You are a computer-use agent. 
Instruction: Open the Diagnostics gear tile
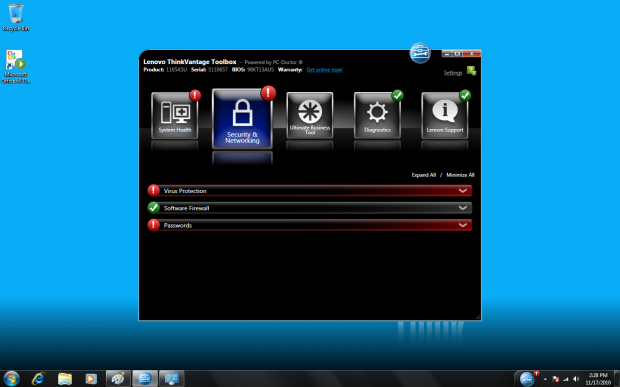point(377,115)
